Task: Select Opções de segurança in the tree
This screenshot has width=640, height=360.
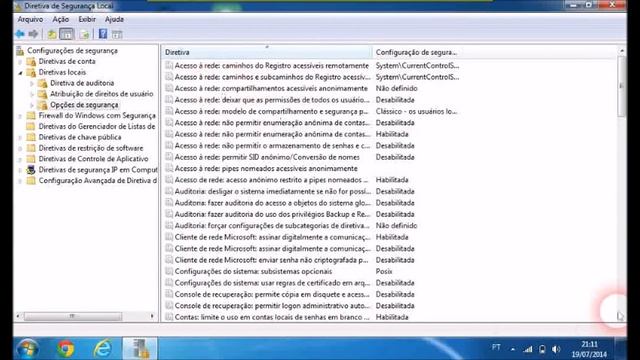Action: pyautogui.click(x=84, y=105)
